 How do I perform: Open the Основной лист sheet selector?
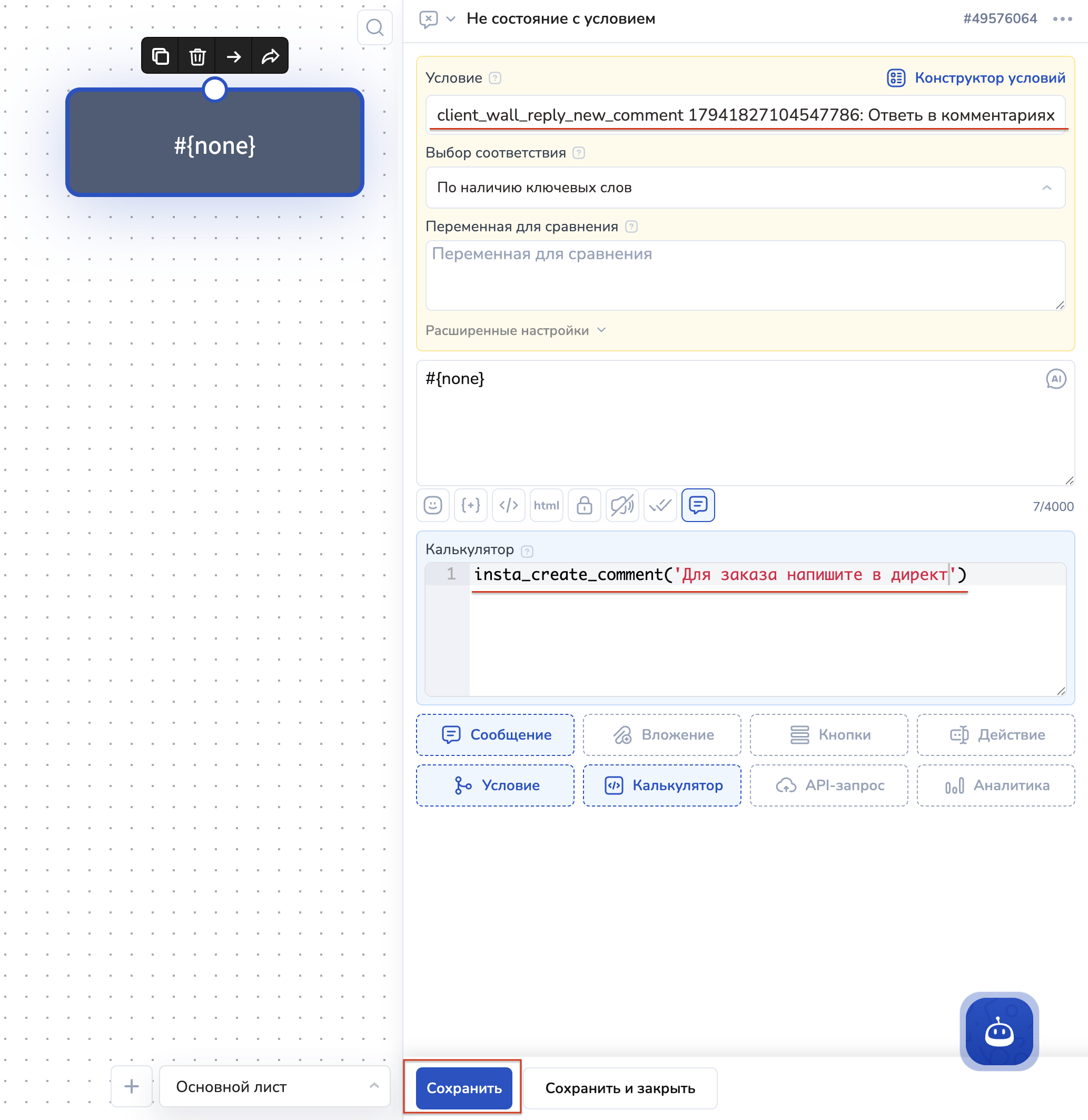(x=275, y=1086)
